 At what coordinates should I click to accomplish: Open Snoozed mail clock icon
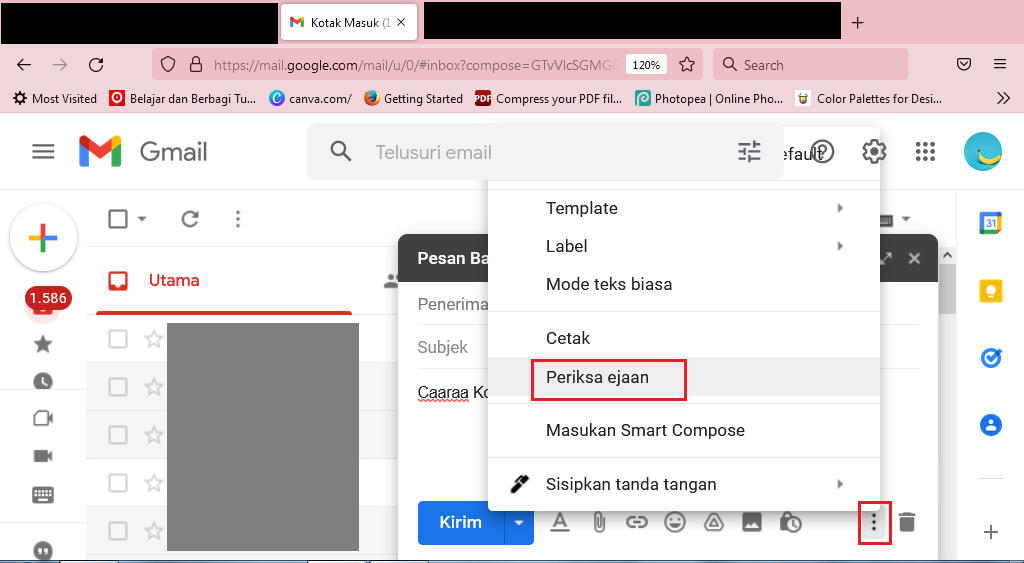pyautogui.click(x=43, y=381)
